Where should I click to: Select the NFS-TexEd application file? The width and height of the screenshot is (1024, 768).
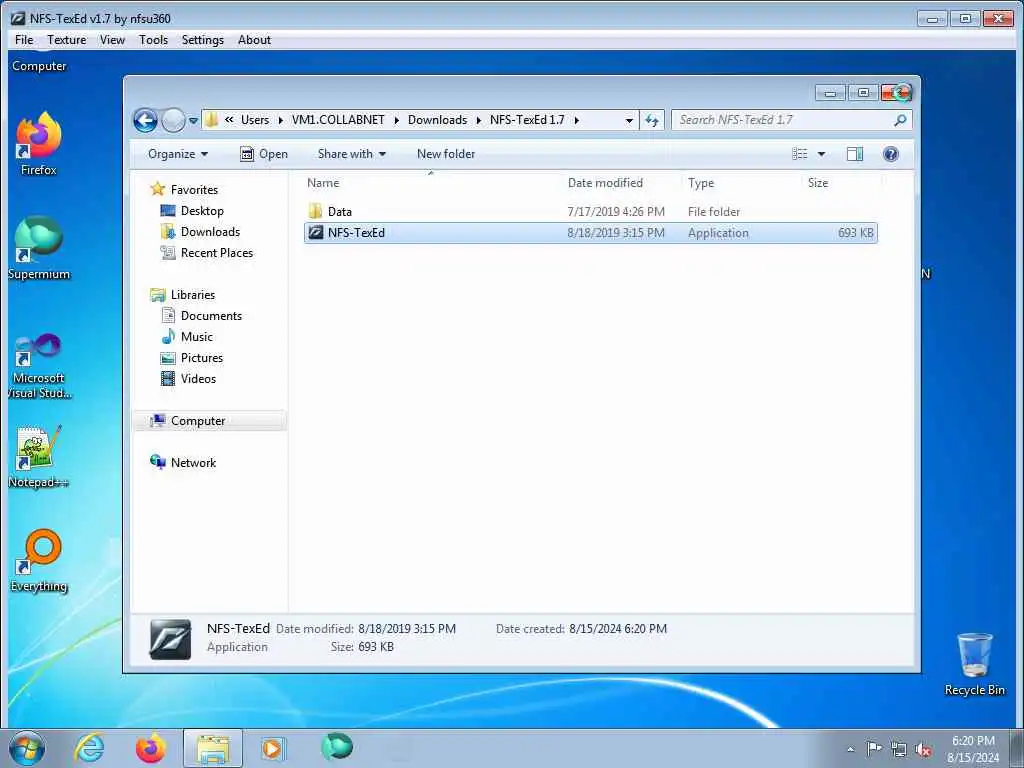coord(590,232)
